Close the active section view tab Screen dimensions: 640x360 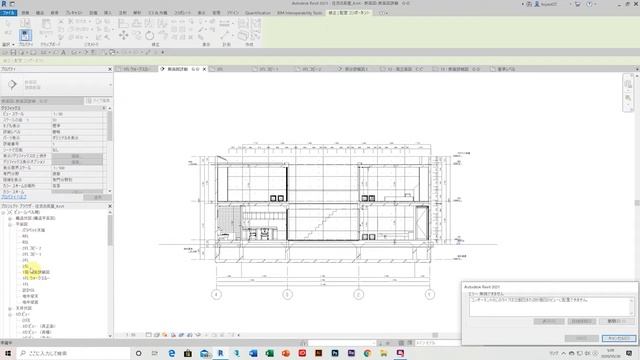click(x=204, y=69)
